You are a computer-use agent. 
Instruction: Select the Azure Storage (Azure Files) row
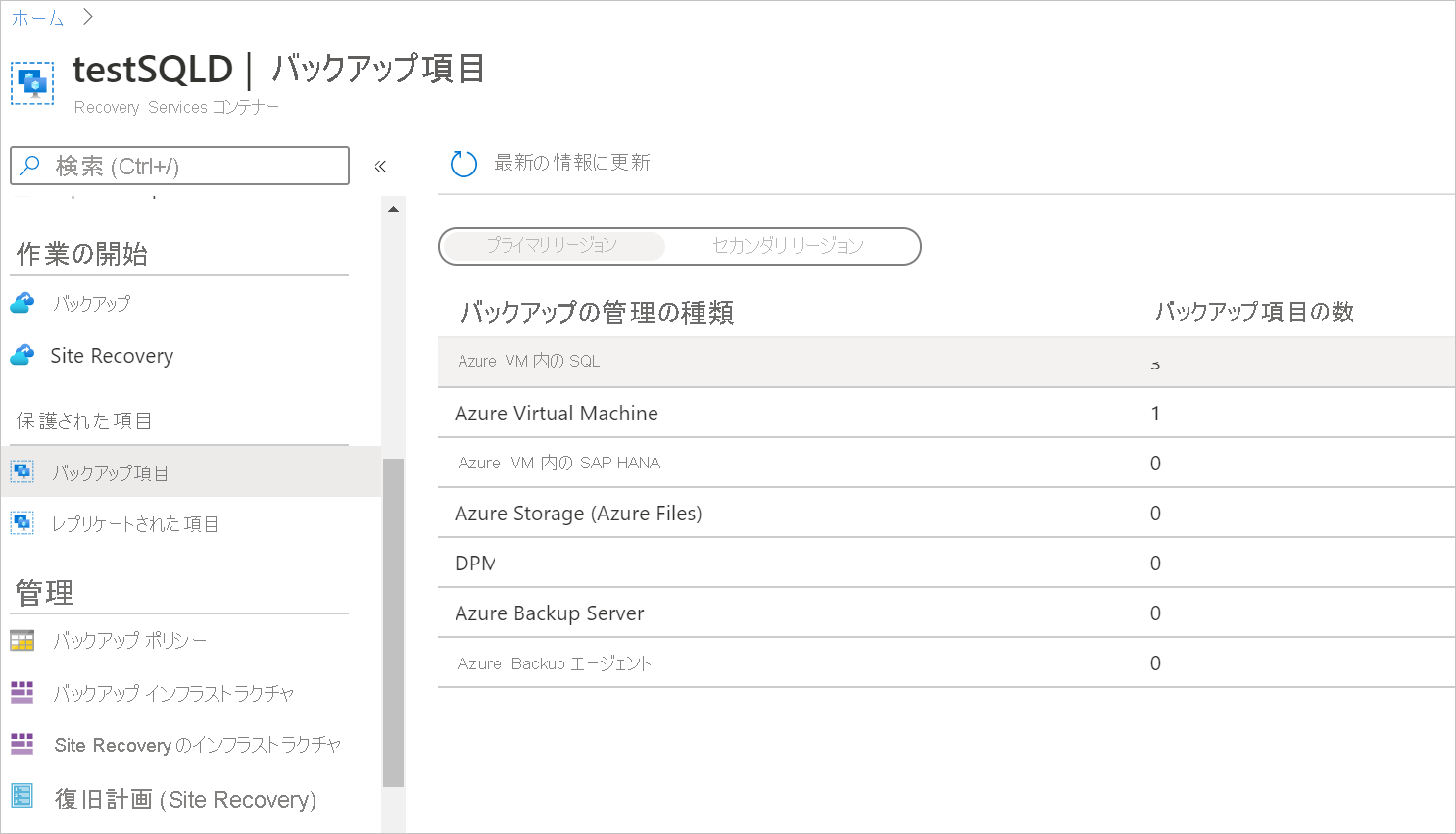946,514
